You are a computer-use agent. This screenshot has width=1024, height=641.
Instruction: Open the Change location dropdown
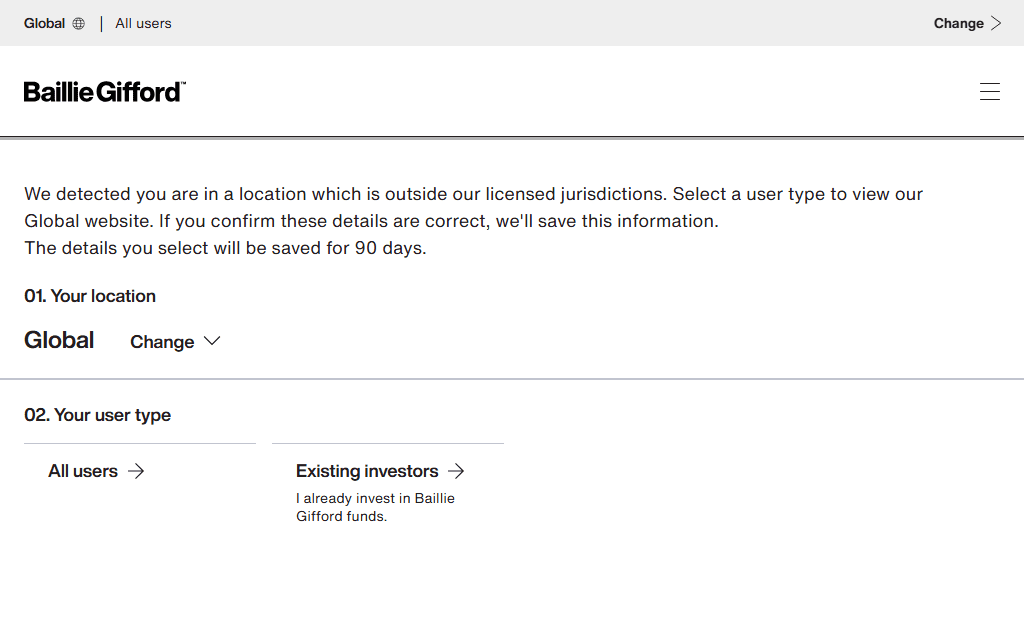click(175, 341)
